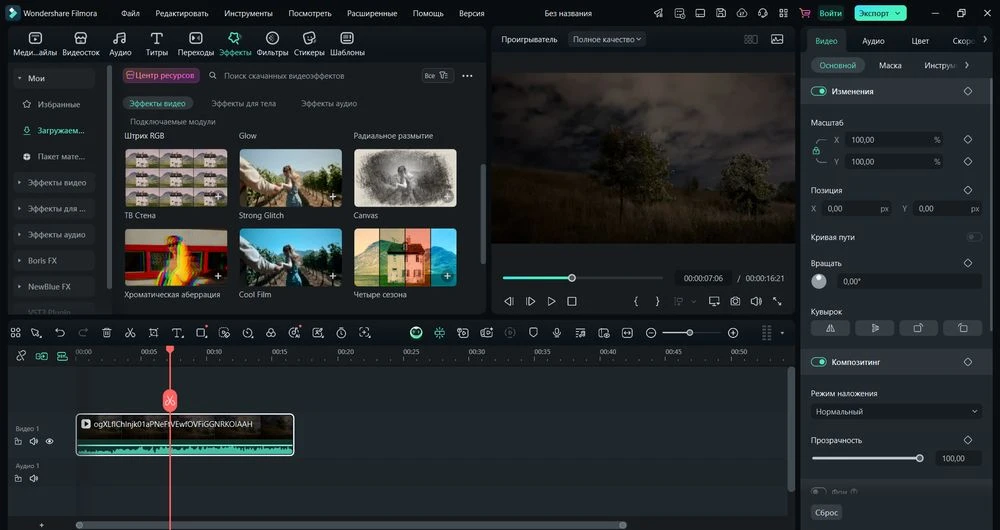
Task: Click the delete trash icon in timeline toolbar
Action: pyautogui.click(x=106, y=332)
